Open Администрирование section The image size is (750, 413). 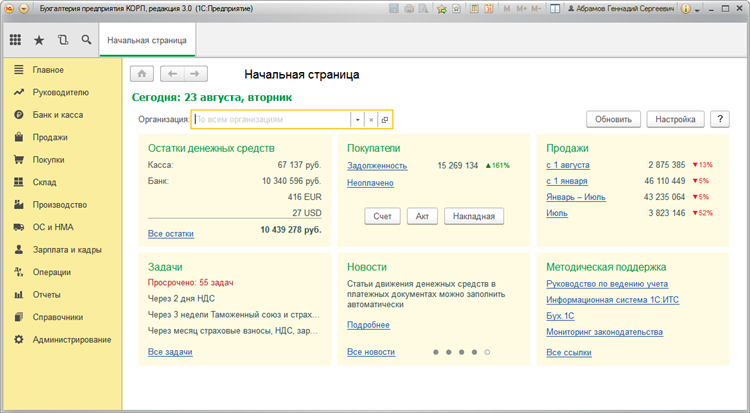[72, 340]
